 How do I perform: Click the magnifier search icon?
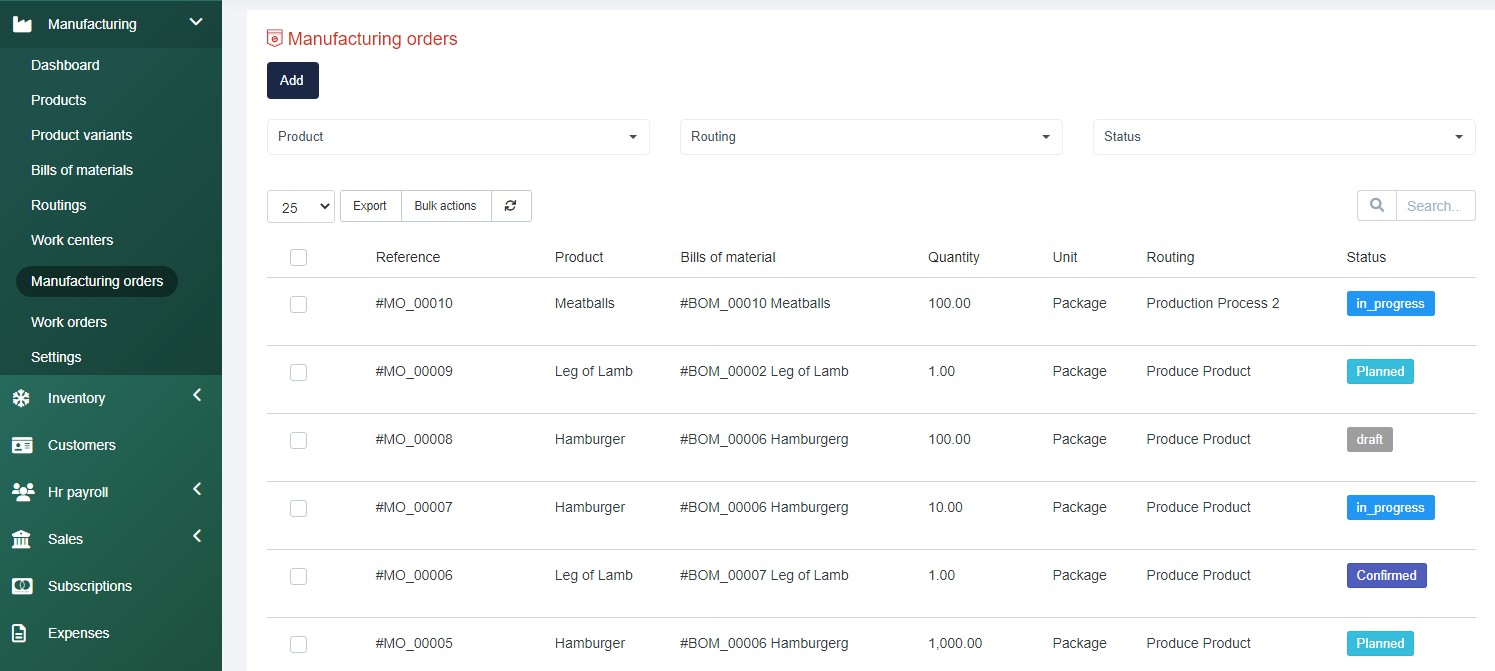1376,206
